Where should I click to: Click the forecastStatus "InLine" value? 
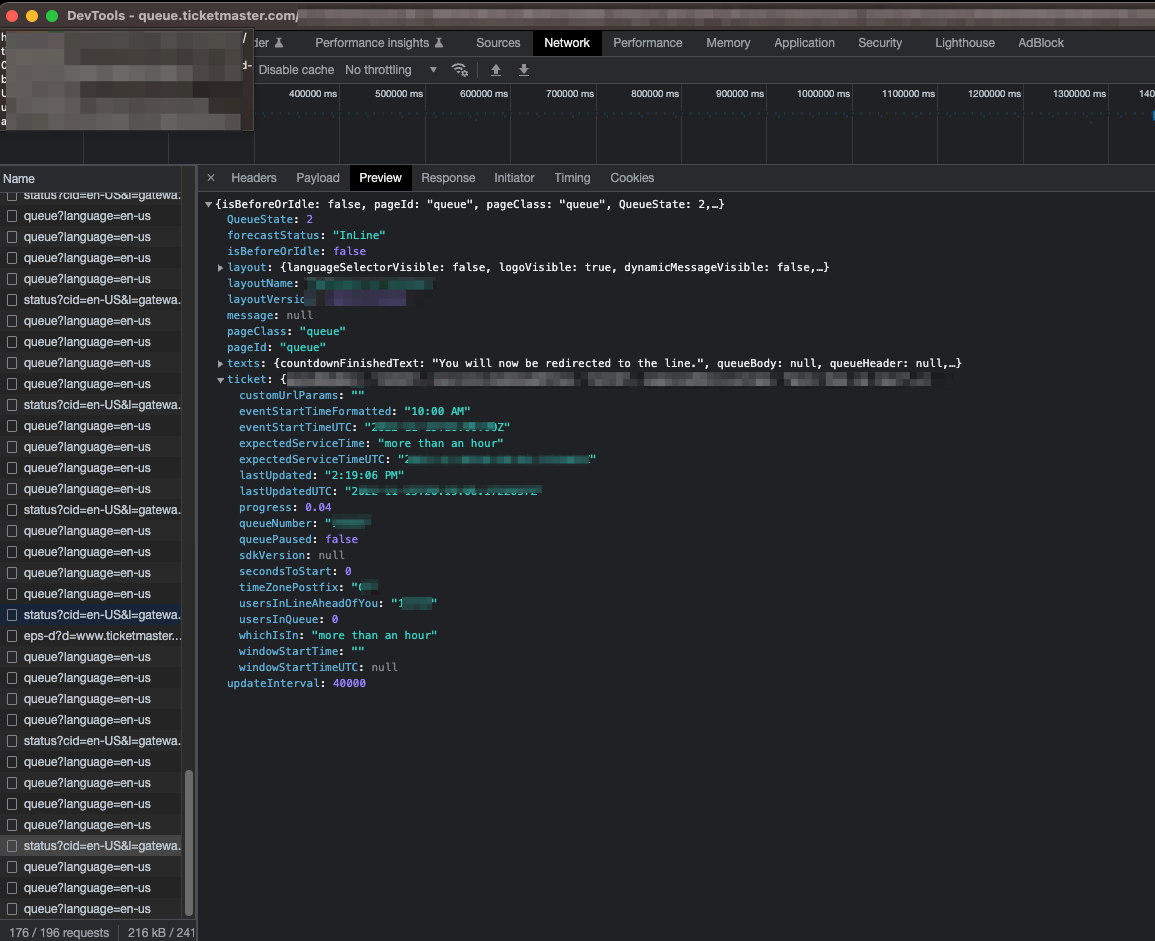tap(359, 235)
